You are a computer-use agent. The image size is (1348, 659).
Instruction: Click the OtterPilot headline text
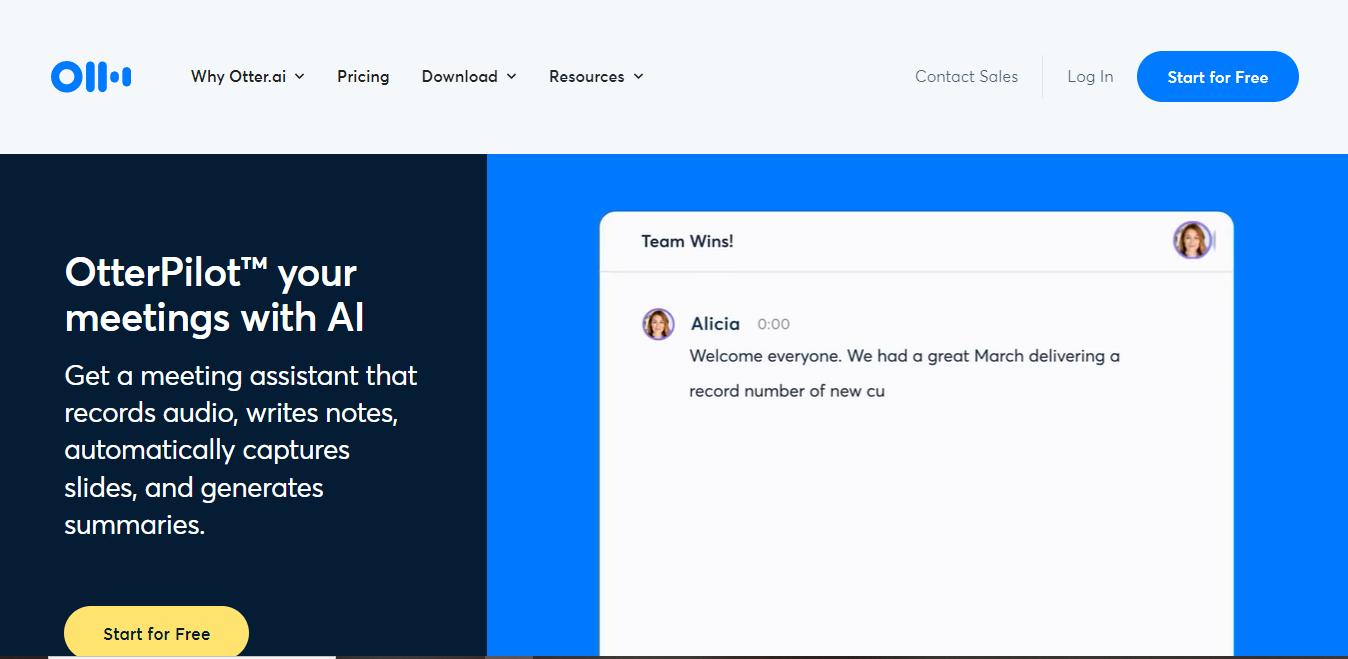214,295
